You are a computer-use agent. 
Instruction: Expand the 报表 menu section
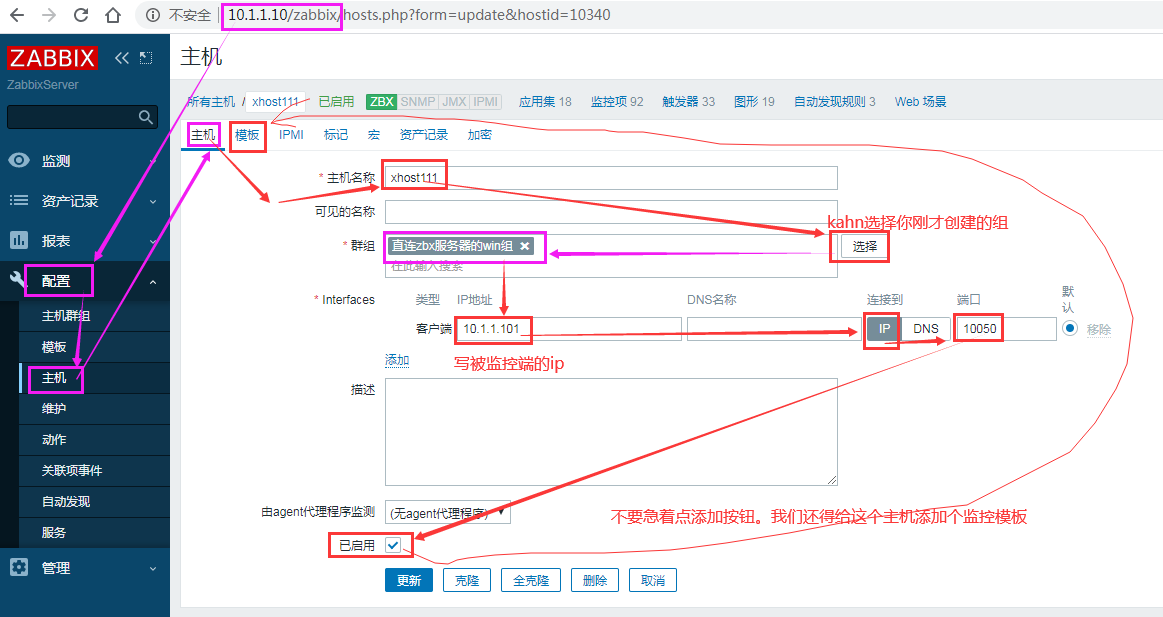coord(154,241)
